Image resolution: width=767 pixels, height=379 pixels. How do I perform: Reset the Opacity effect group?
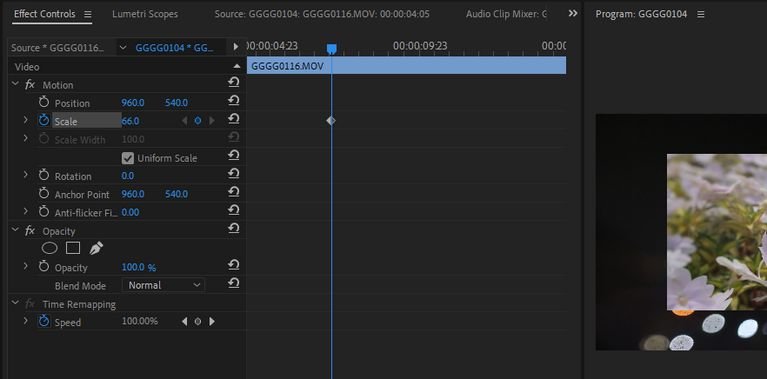tap(234, 228)
